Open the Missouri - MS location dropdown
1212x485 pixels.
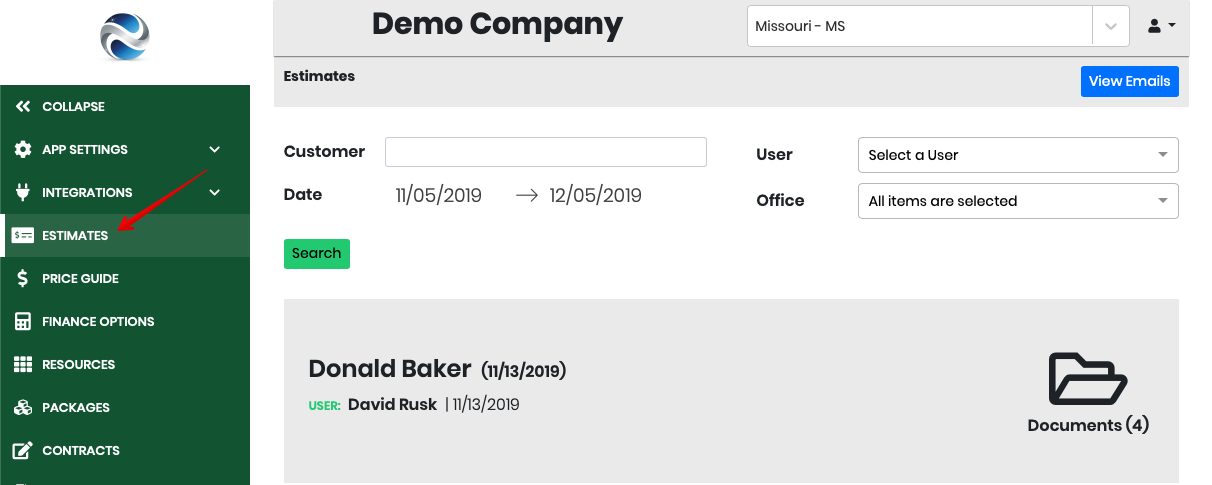coord(938,26)
